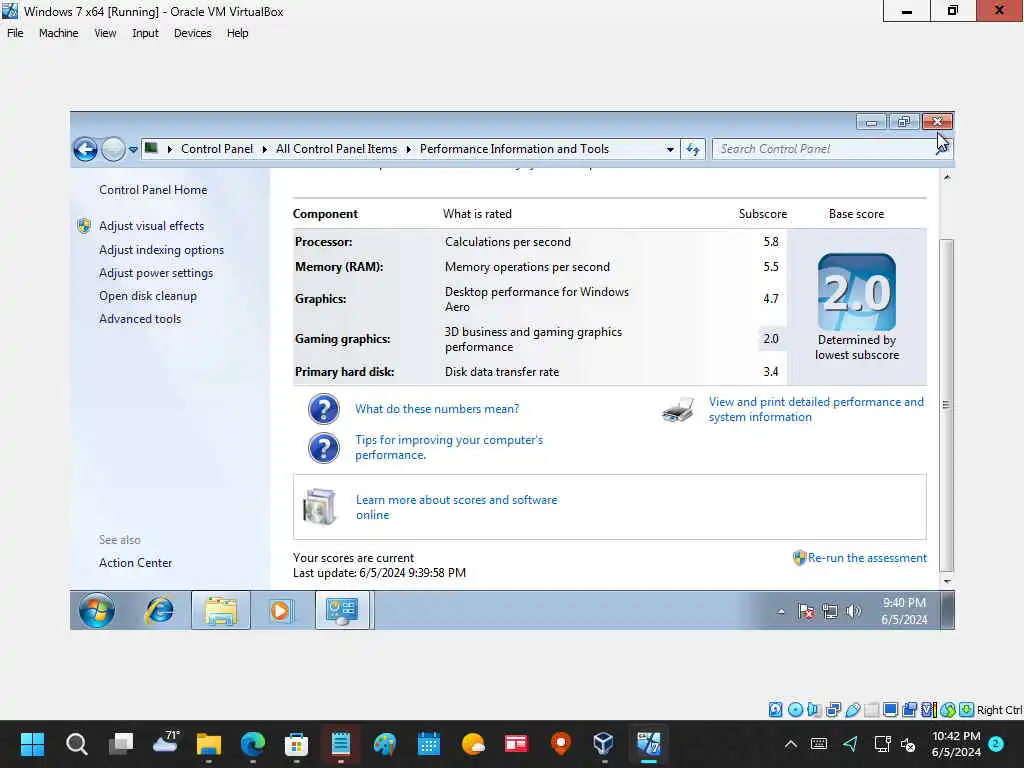Image resolution: width=1024 pixels, height=768 pixels.
Task: Click VirtualBox hard disk activity indicator
Action: pyautogui.click(x=775, y=710)
